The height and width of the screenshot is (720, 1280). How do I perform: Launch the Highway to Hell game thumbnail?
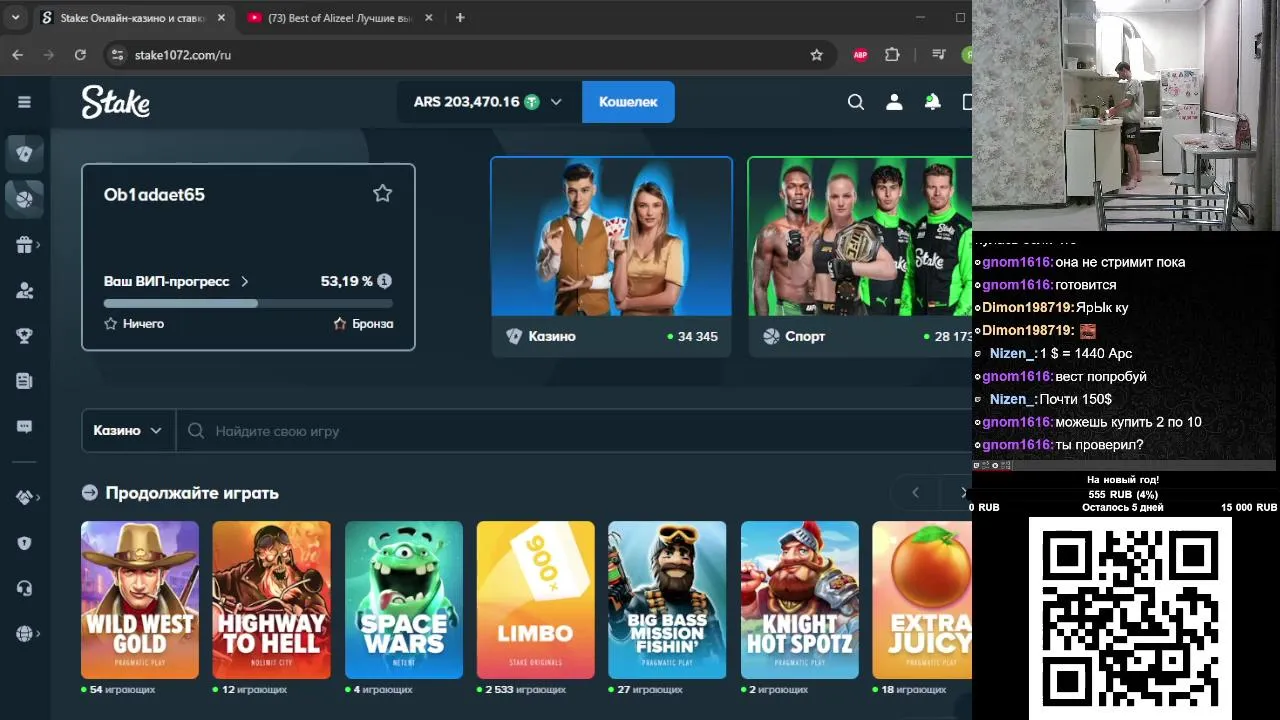click(271, 600)
